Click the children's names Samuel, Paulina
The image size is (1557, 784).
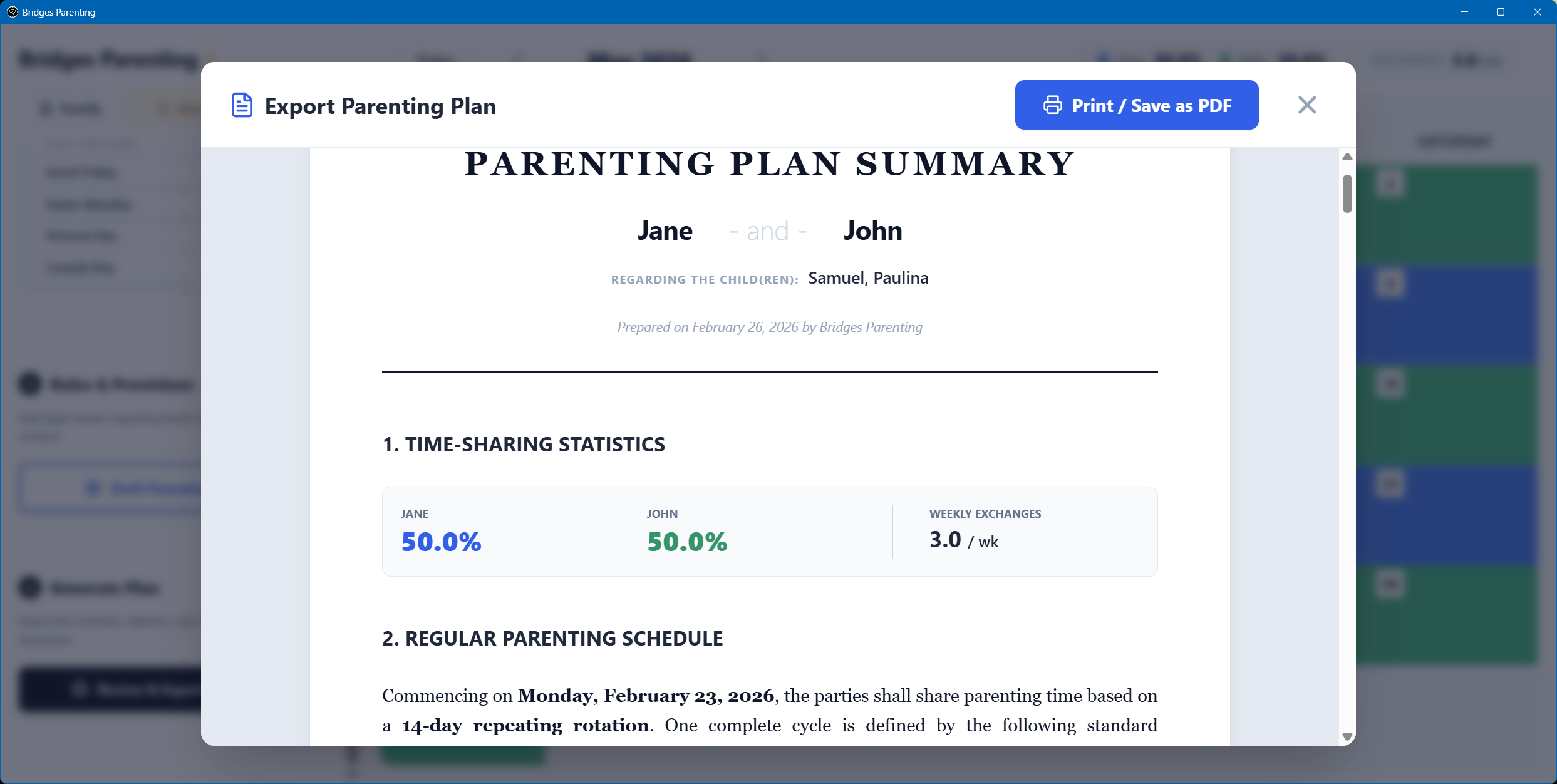868,278
